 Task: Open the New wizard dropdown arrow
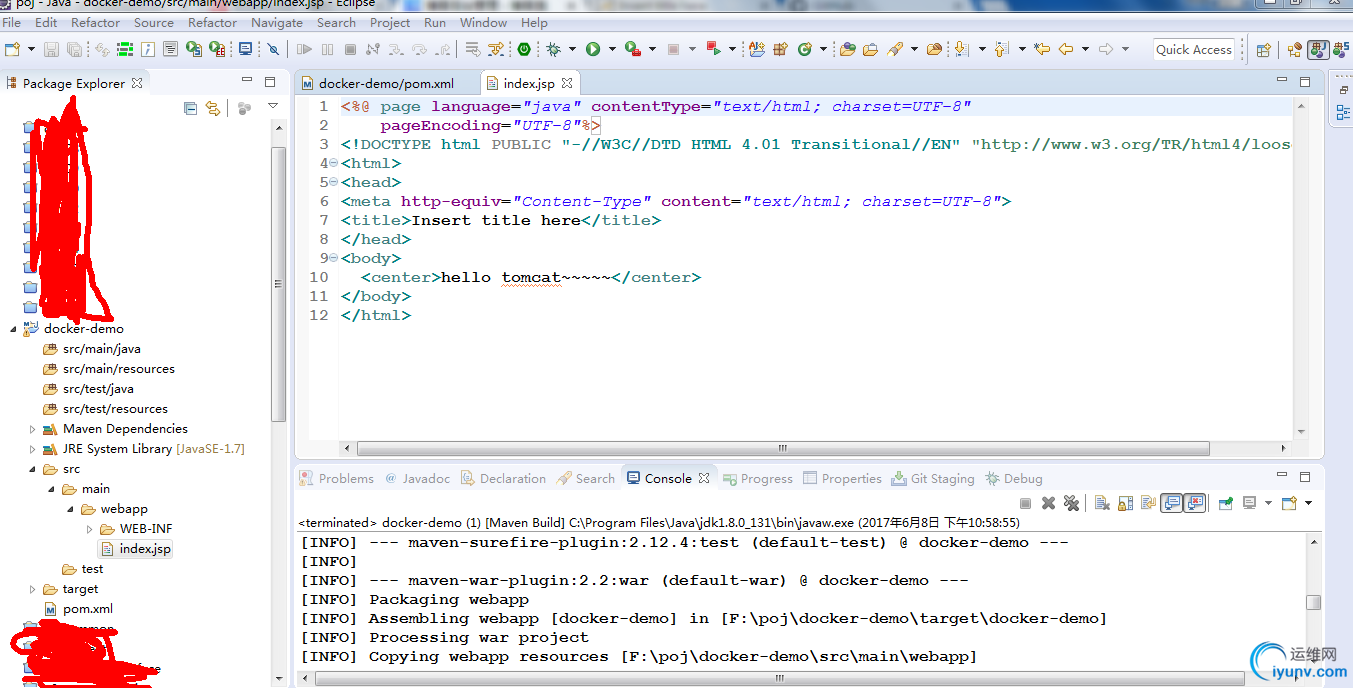pos(31,49)
